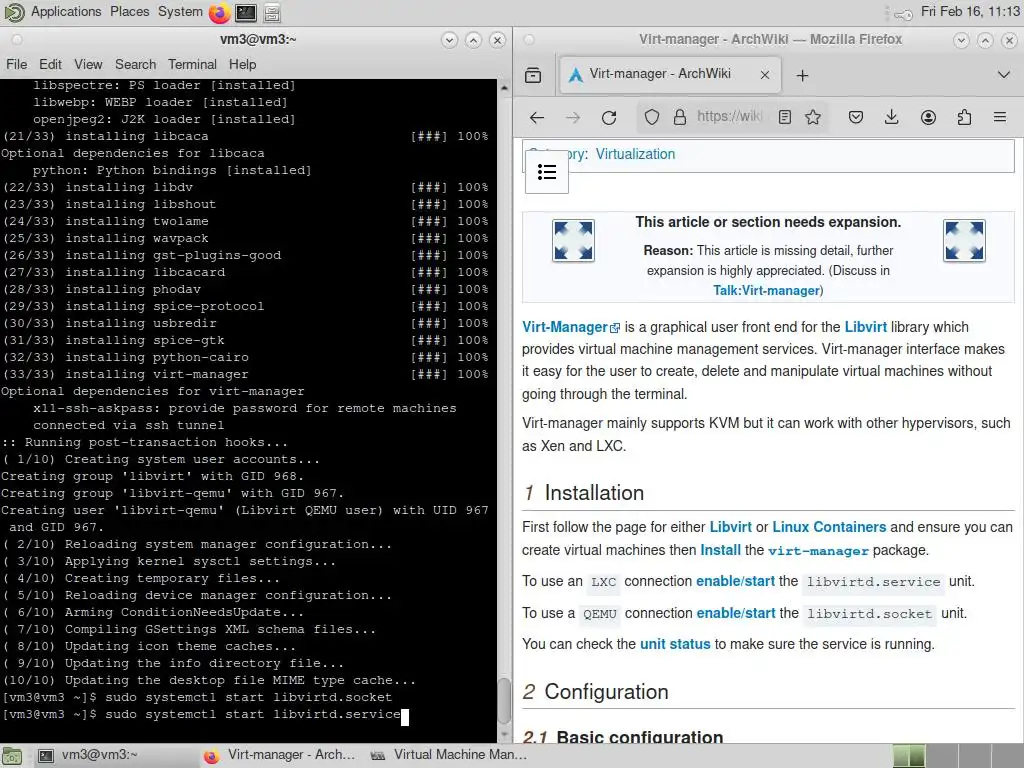Screen dimensions: 1024x768
Task: Open the terminal Search menu
Action: pos(135,64)
